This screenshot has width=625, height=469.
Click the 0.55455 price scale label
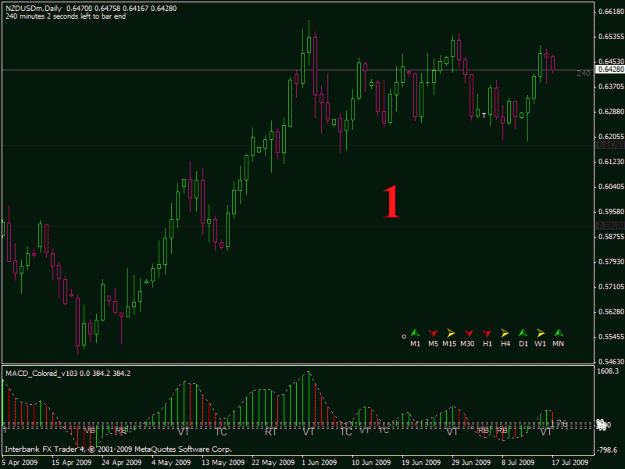point(611,337)
